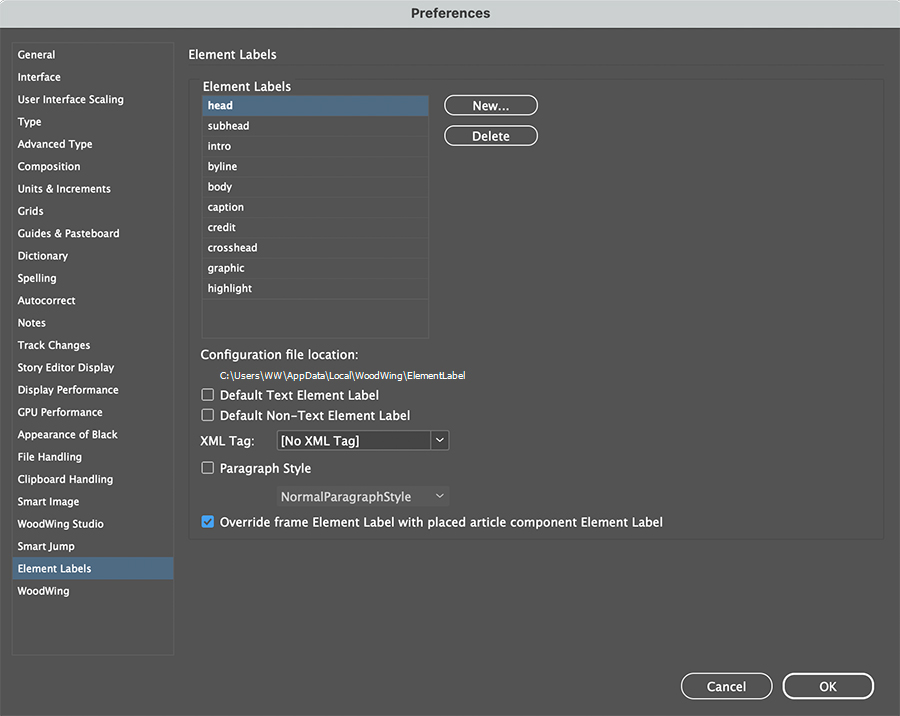Open Spelling preferences
900x716 pixels.
click(93, 278)
